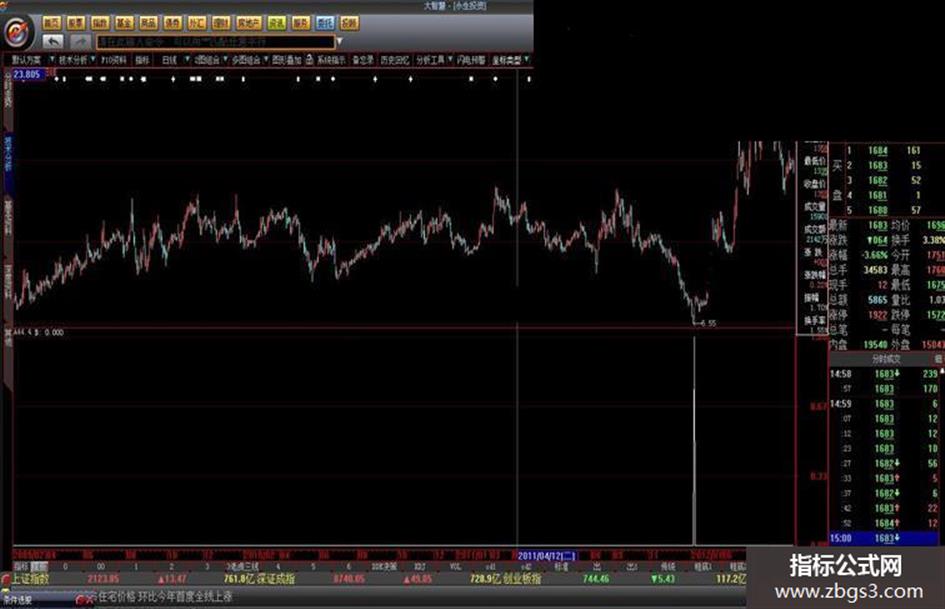
Task: Open the 商品 commodities section
Action: tap(148, 23)
